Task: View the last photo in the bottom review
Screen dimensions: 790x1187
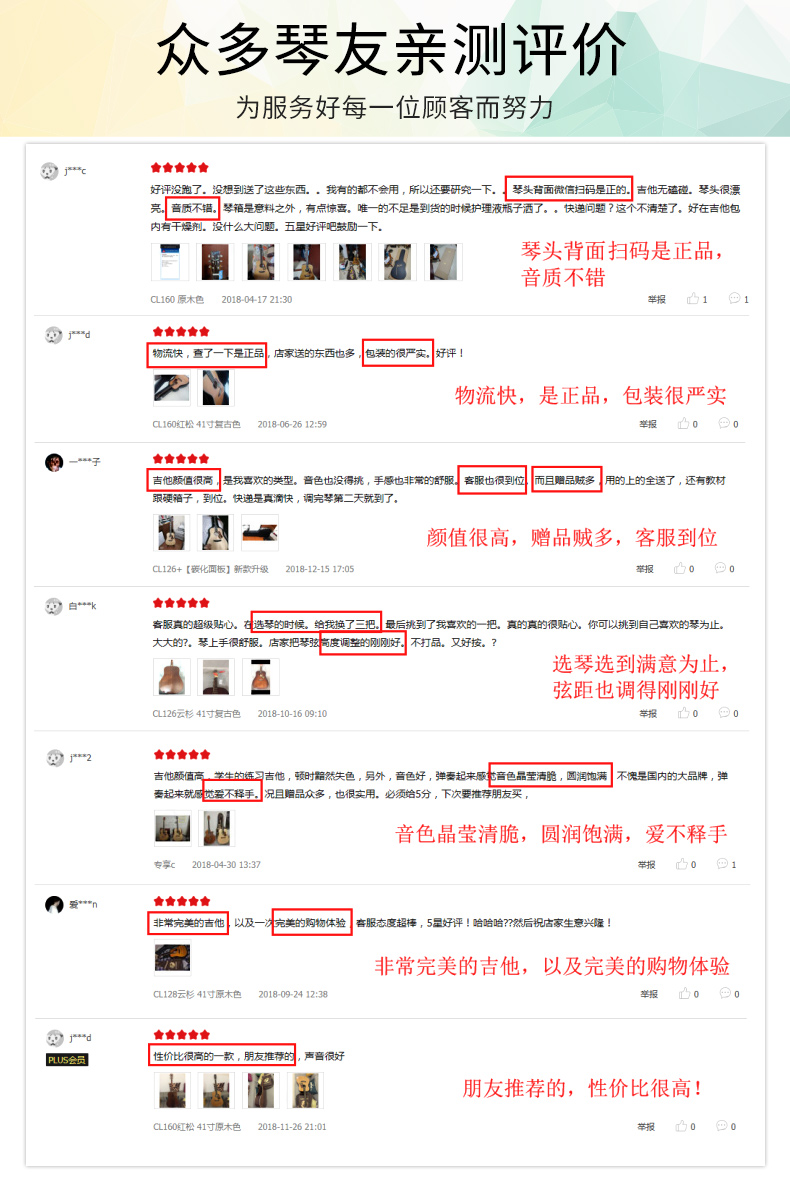Action: coord(306,1090)
